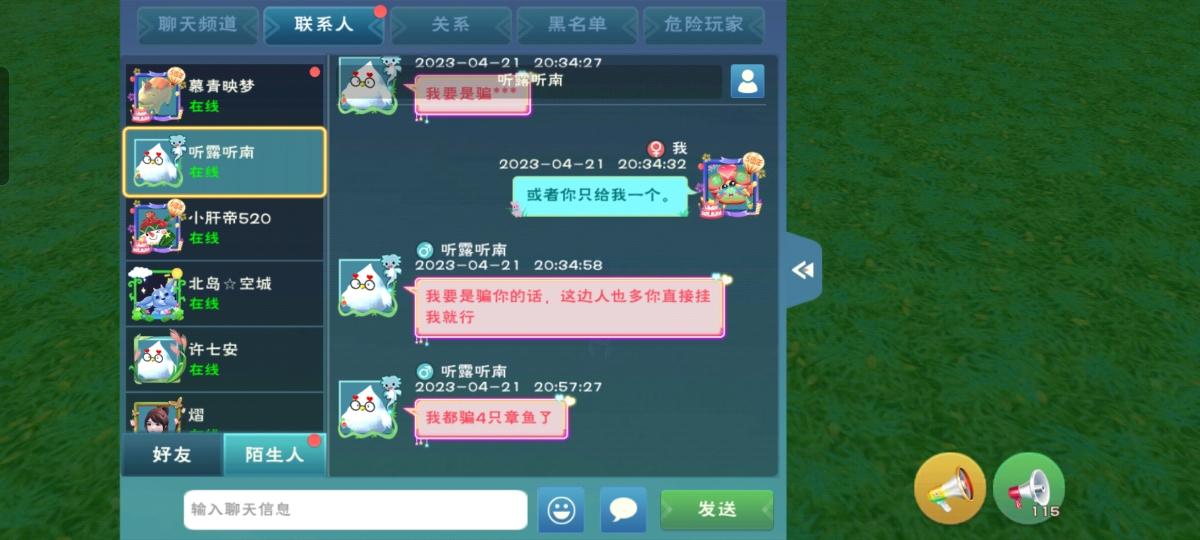Image resolution: width=1200 pixels, height=540 pixels.
Task: Send the message with the 发送 button
Action: pos(717,510)
